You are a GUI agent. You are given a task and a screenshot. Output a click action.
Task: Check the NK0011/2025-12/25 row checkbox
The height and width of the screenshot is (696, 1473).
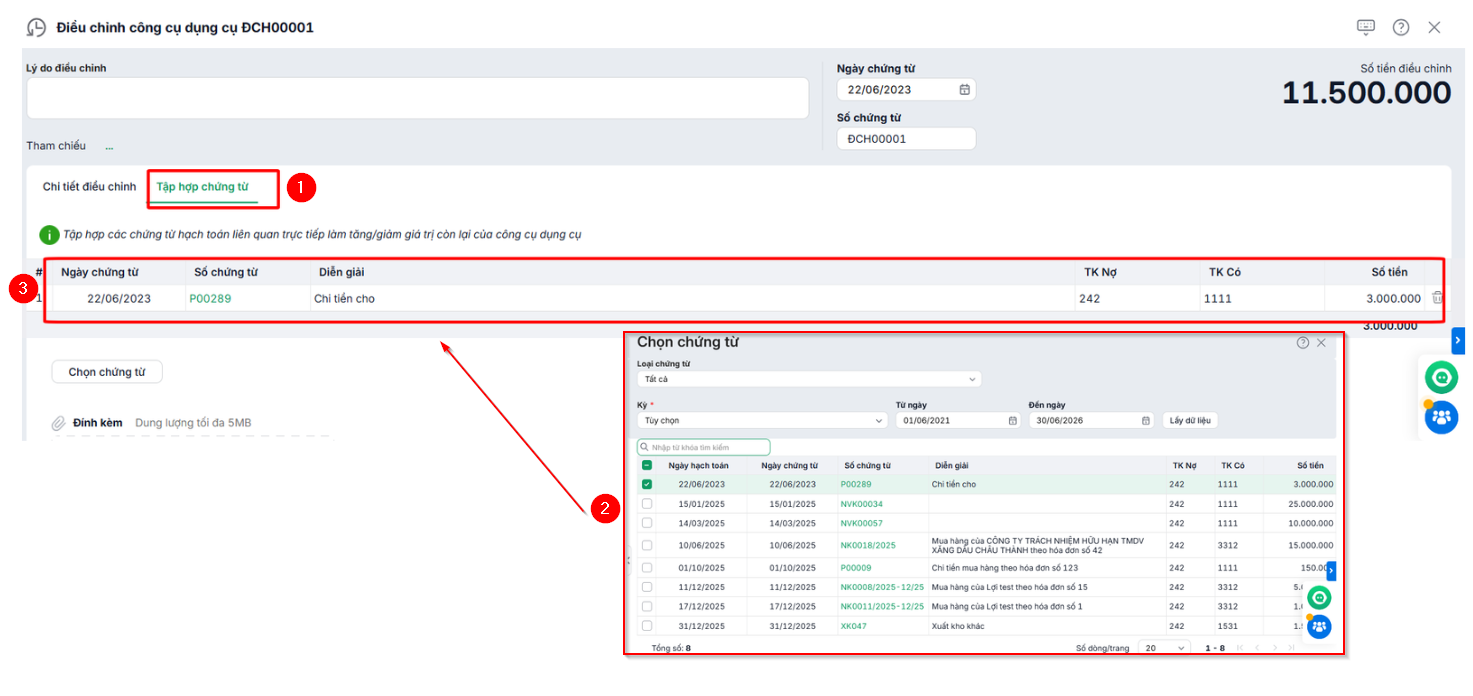[x=647, y=606]
